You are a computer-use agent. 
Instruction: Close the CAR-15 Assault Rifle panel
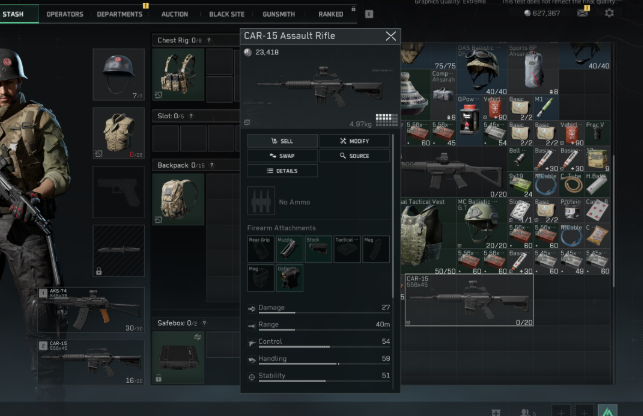(390, 36)
